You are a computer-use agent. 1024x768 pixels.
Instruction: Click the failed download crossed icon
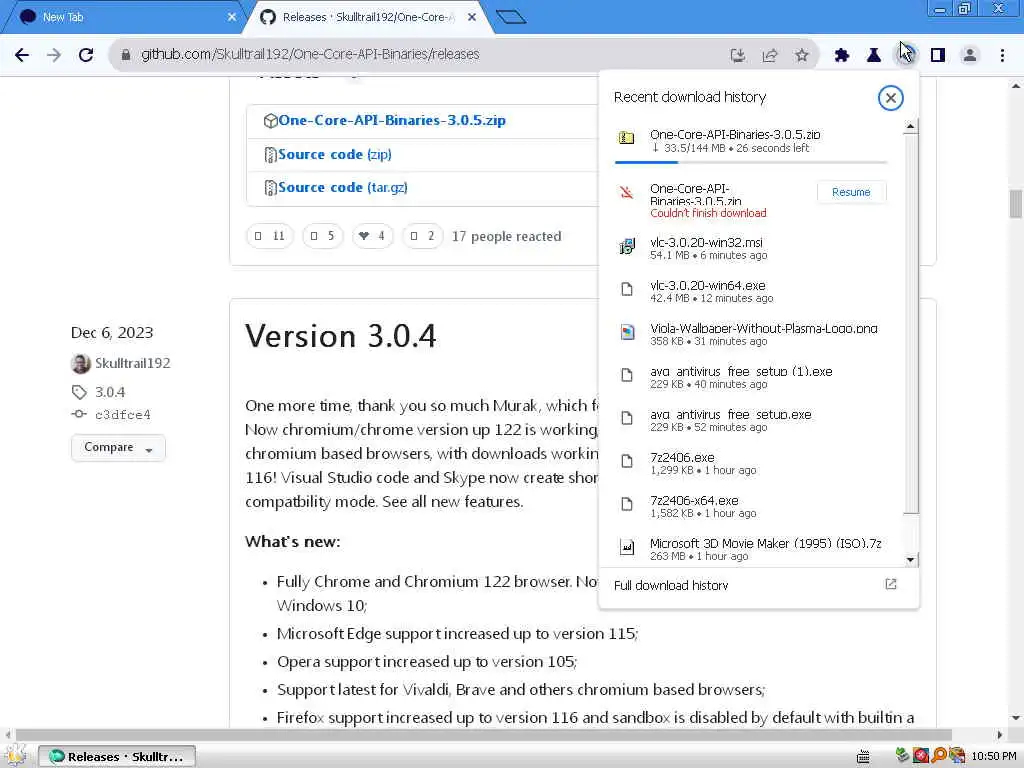point(627,193)
